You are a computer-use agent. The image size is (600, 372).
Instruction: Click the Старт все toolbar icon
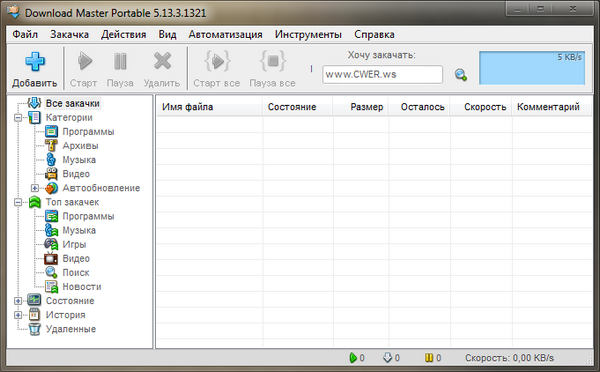point(217,61)
